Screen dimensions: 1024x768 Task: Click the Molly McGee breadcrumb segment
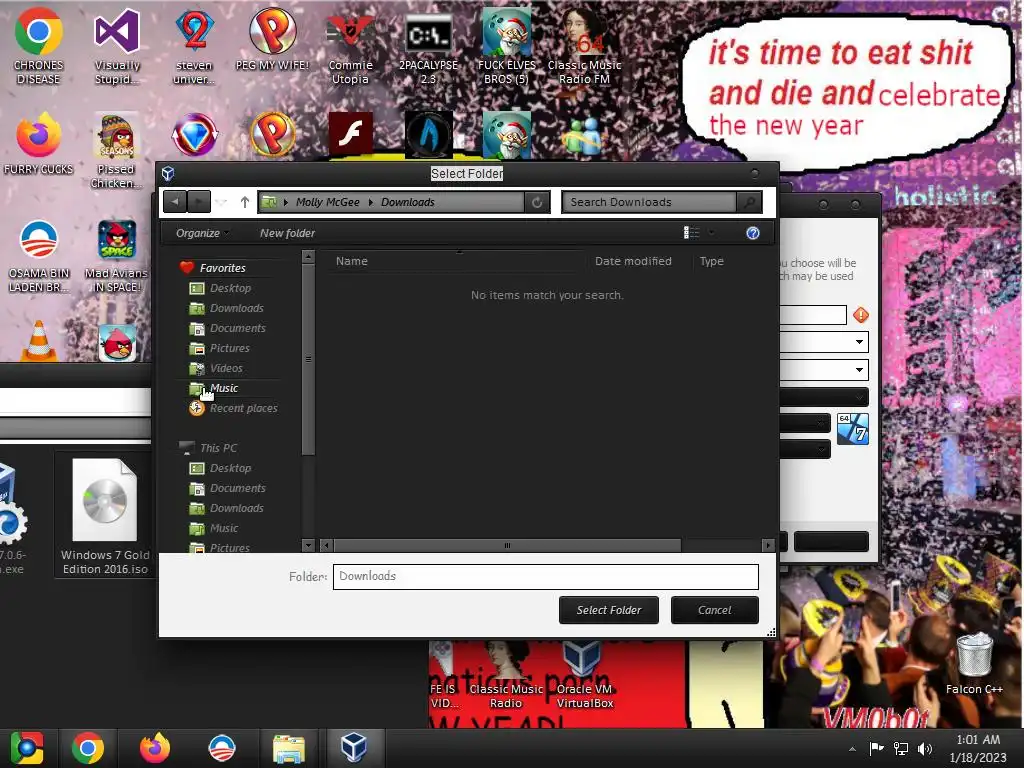[x=328, y=202]
